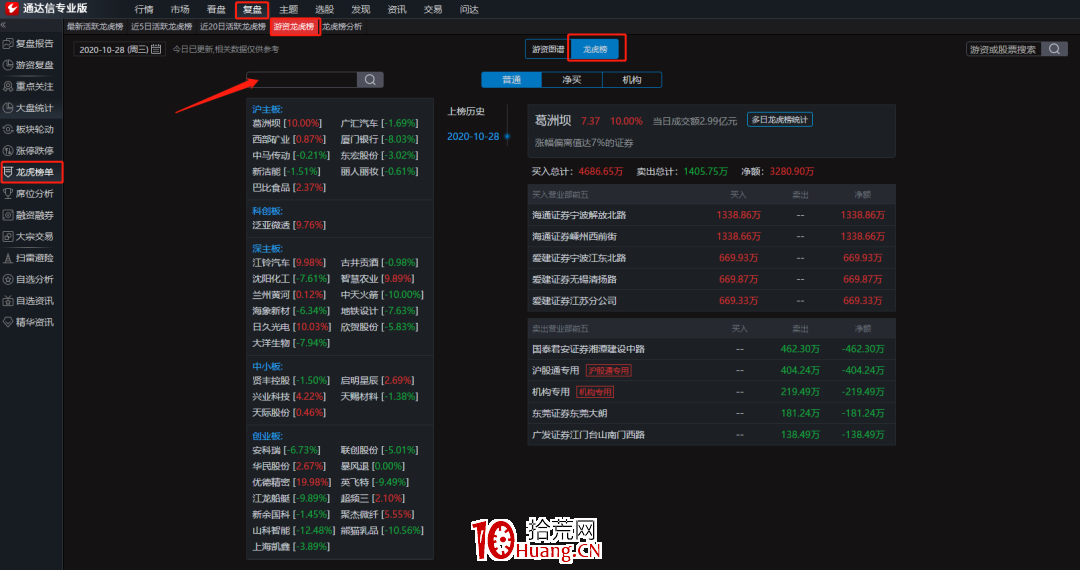The image size is (1080, 570).
Task: Switch to 游资龙虎榜 tab
Action: click(x=293, y=27)
